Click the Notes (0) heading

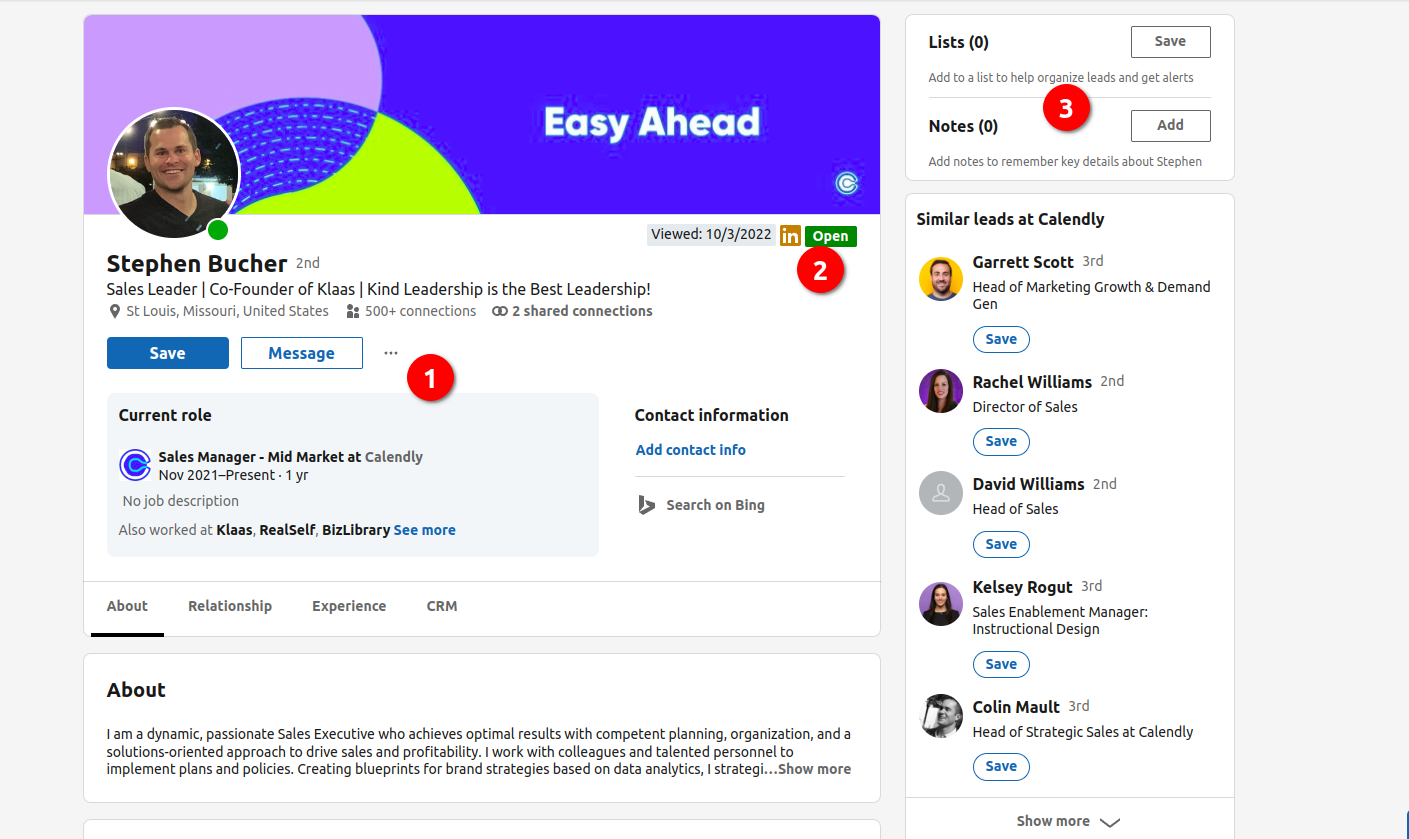click(x=963, y=126)
